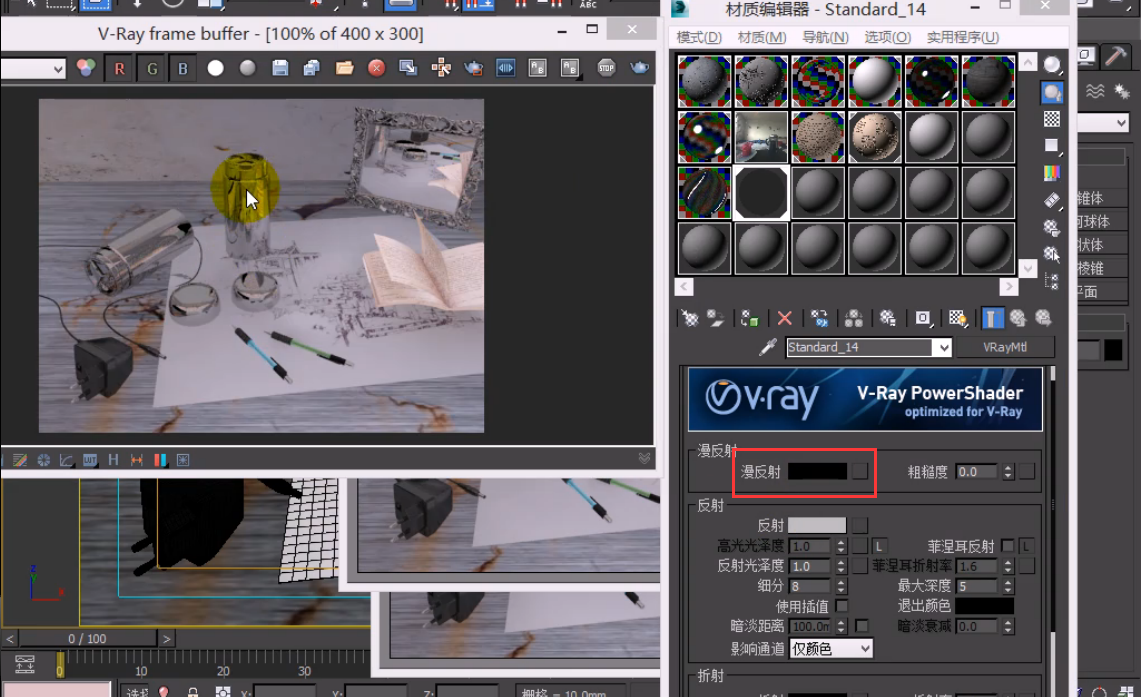Viewport: 1141px width, 697px height.
Task: Select the first material sample sphere slot
Action: 704,81
